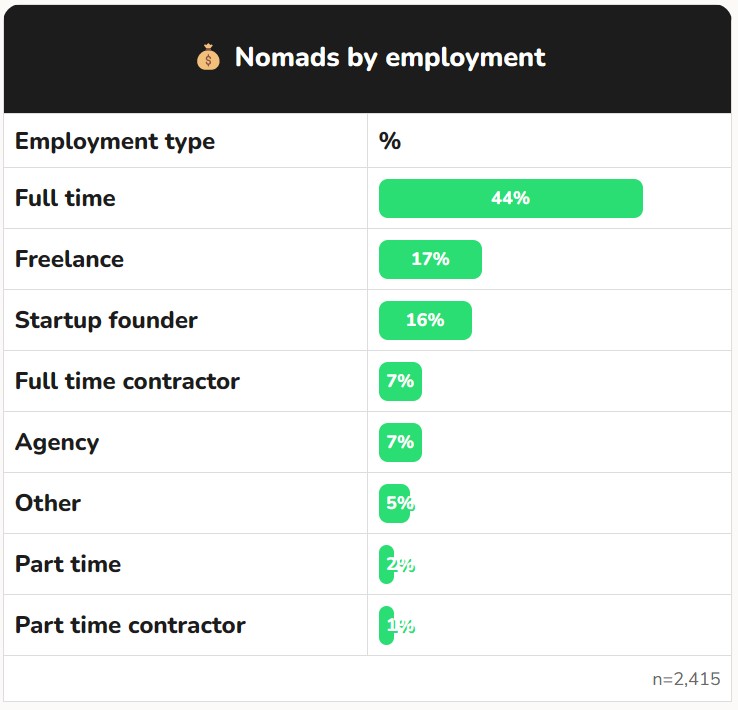738x710 pixels.
Task: Click the 44% green bar
Action: 510,198
